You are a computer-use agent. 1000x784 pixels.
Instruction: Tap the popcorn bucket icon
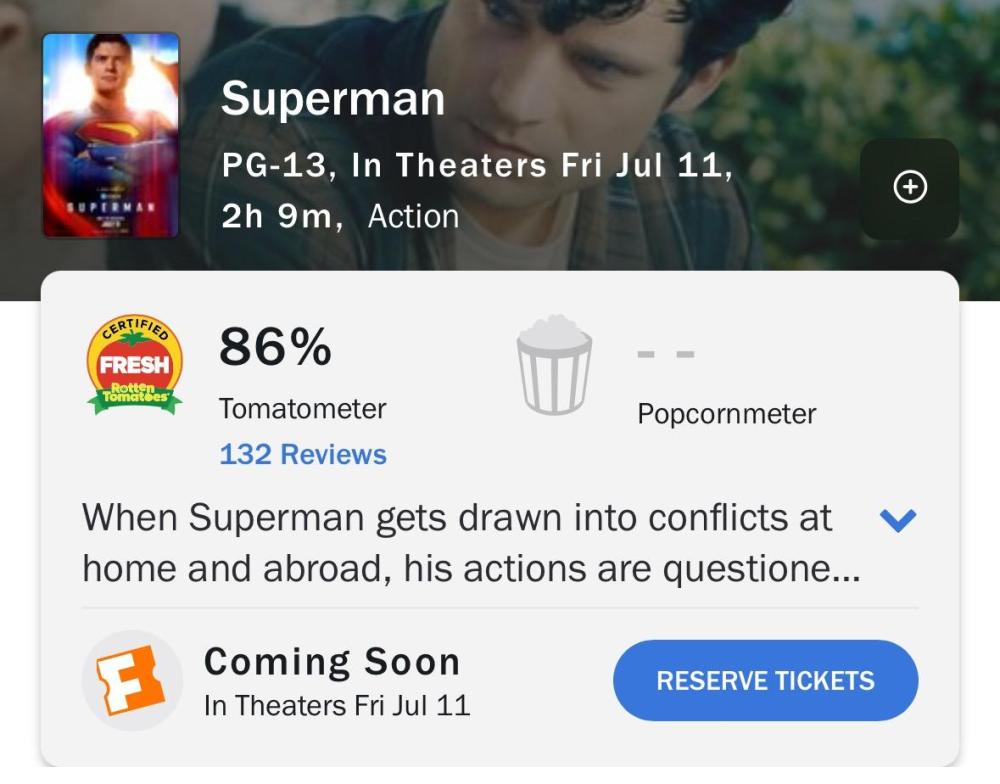(x=554, y=365)
